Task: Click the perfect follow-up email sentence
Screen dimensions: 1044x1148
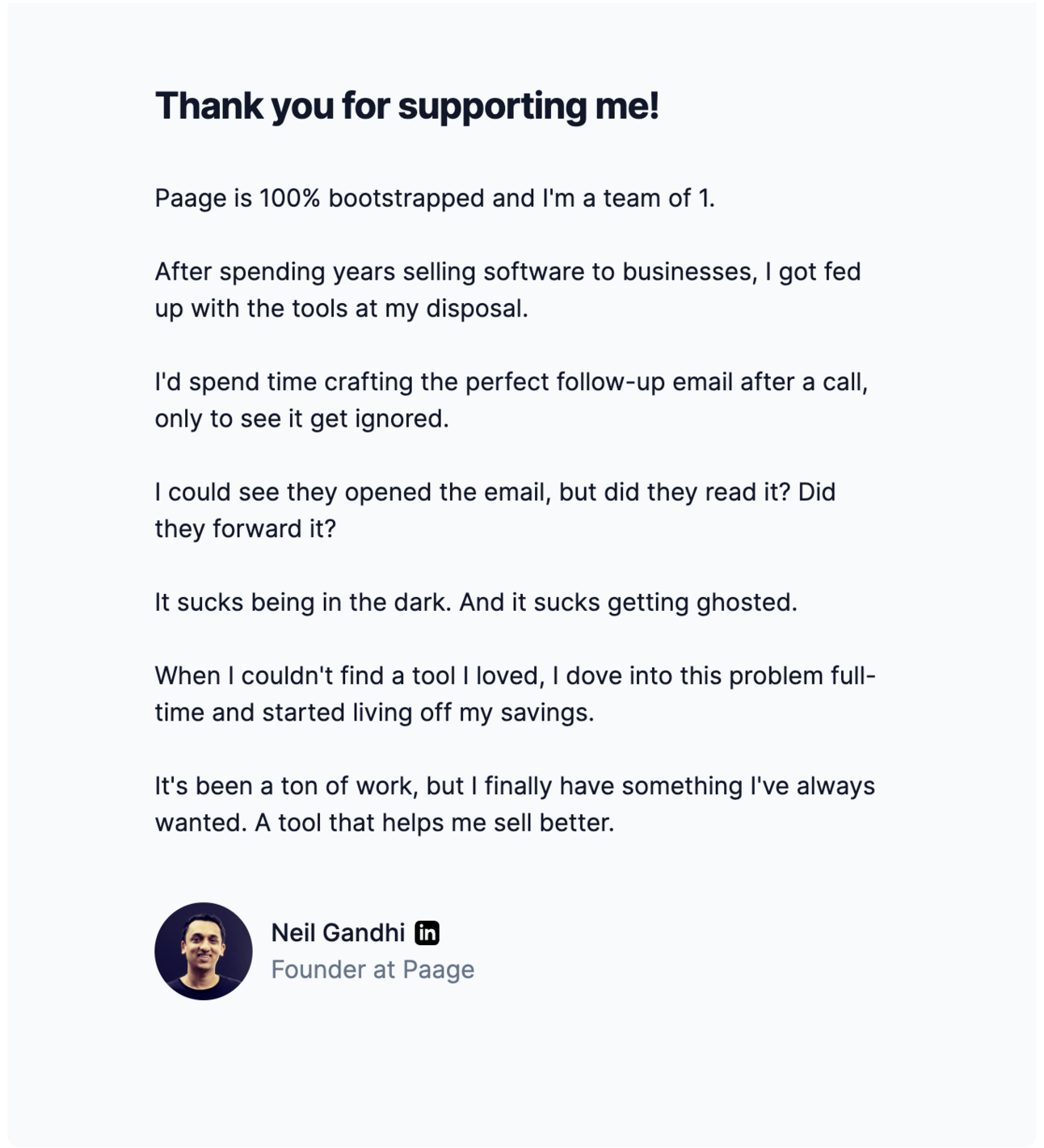Action: 511,382
